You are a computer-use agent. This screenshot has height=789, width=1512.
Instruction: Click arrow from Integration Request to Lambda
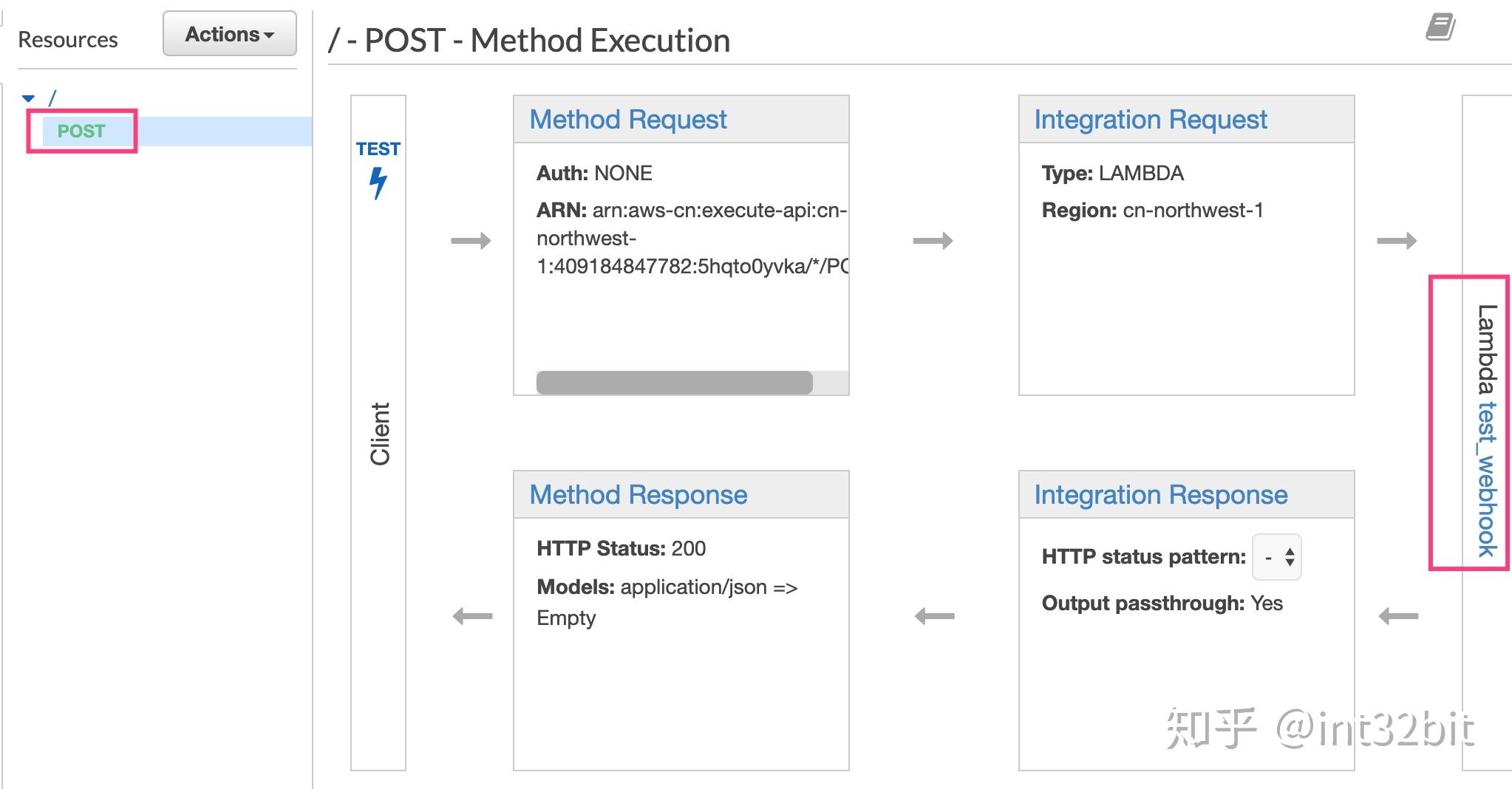(1396, 241)
